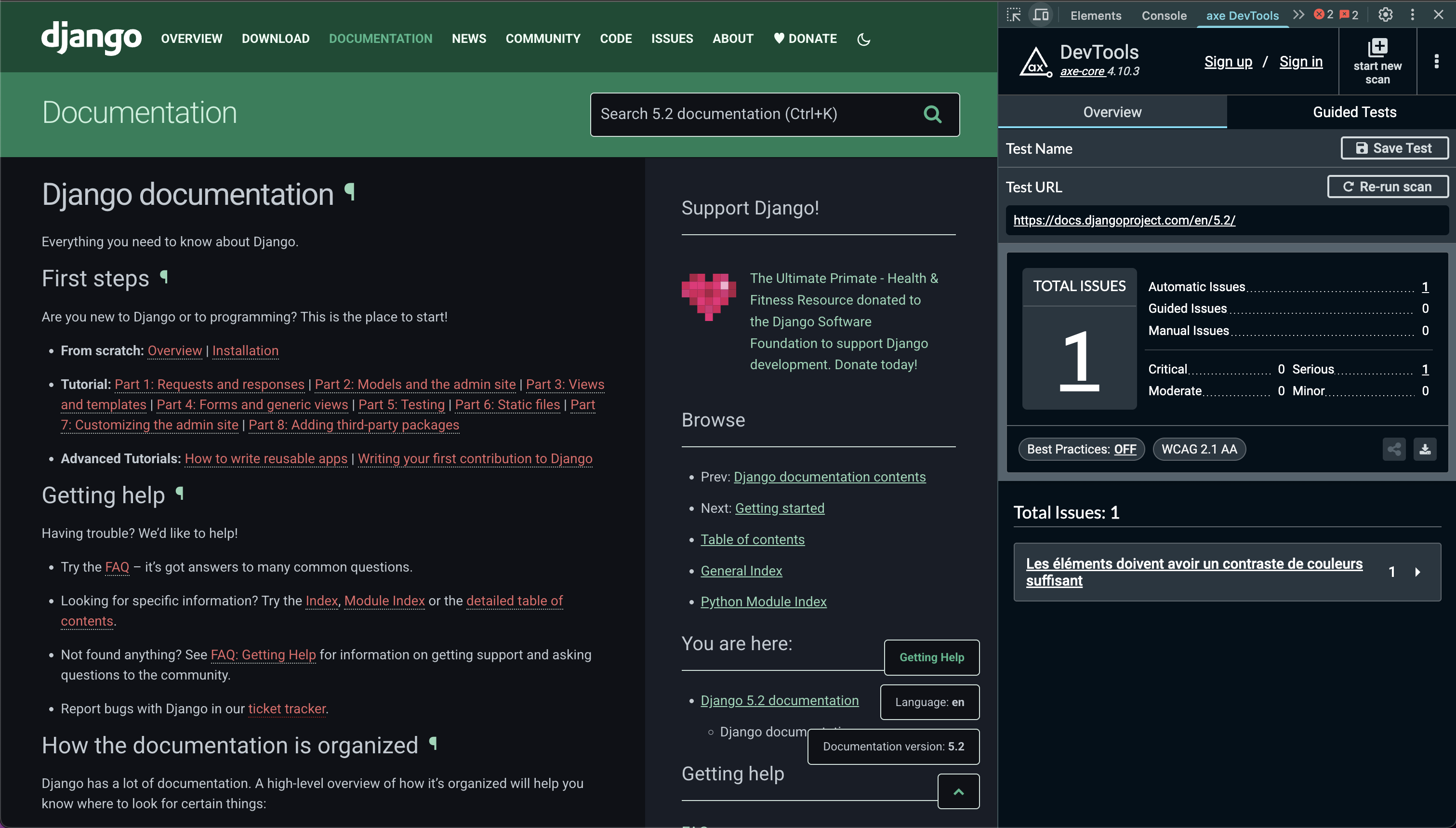
Task: Close the DevTools panel
Action: [x=1438, y=15]
